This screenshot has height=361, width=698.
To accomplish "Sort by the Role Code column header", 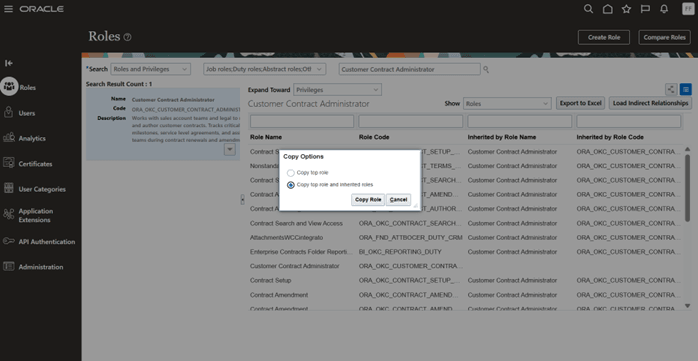I will click(x=374, y=137).
